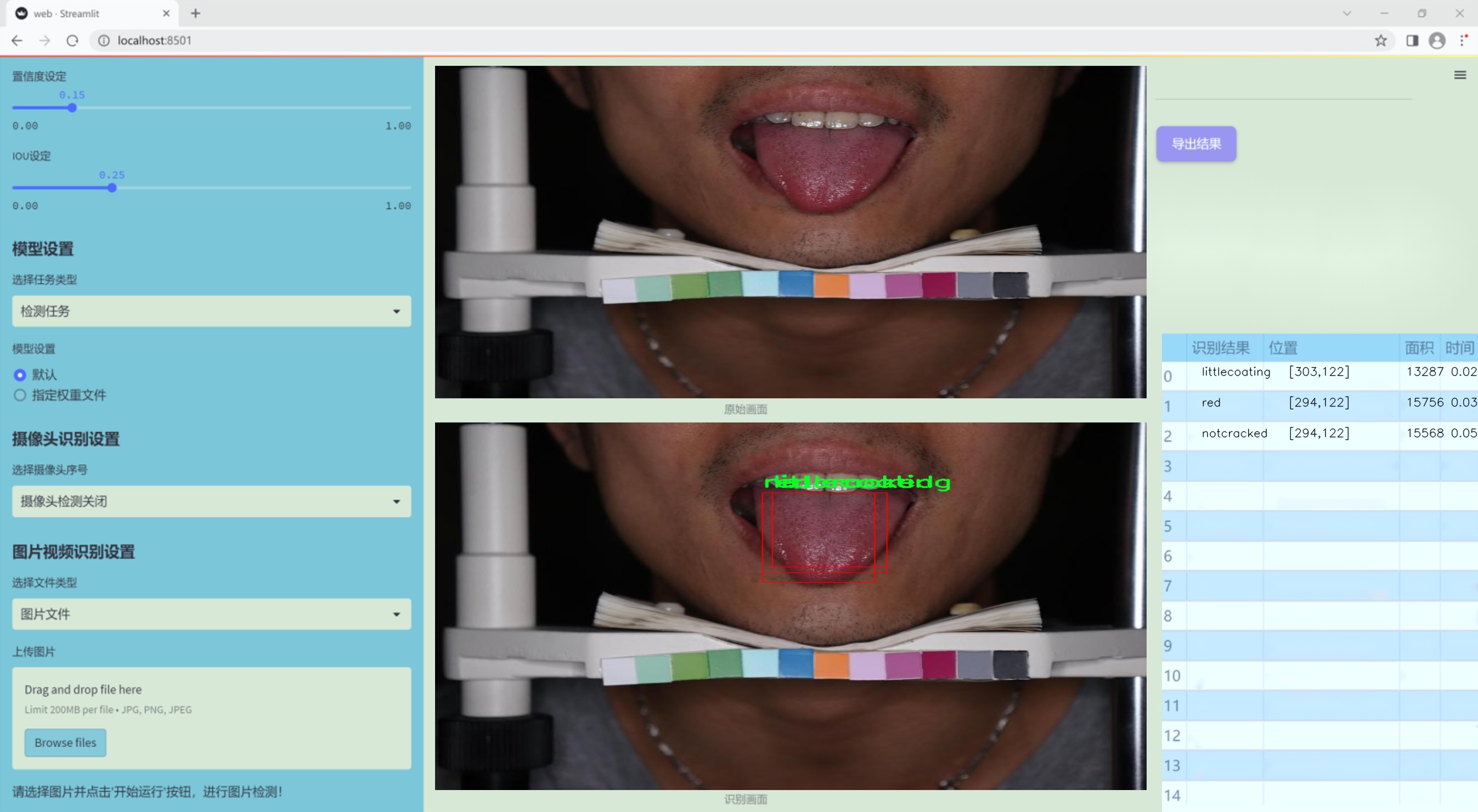The height and width of the screenshot is (812, 1478).
Task: Click the 原始画面 caption
Action: (746, 409)
